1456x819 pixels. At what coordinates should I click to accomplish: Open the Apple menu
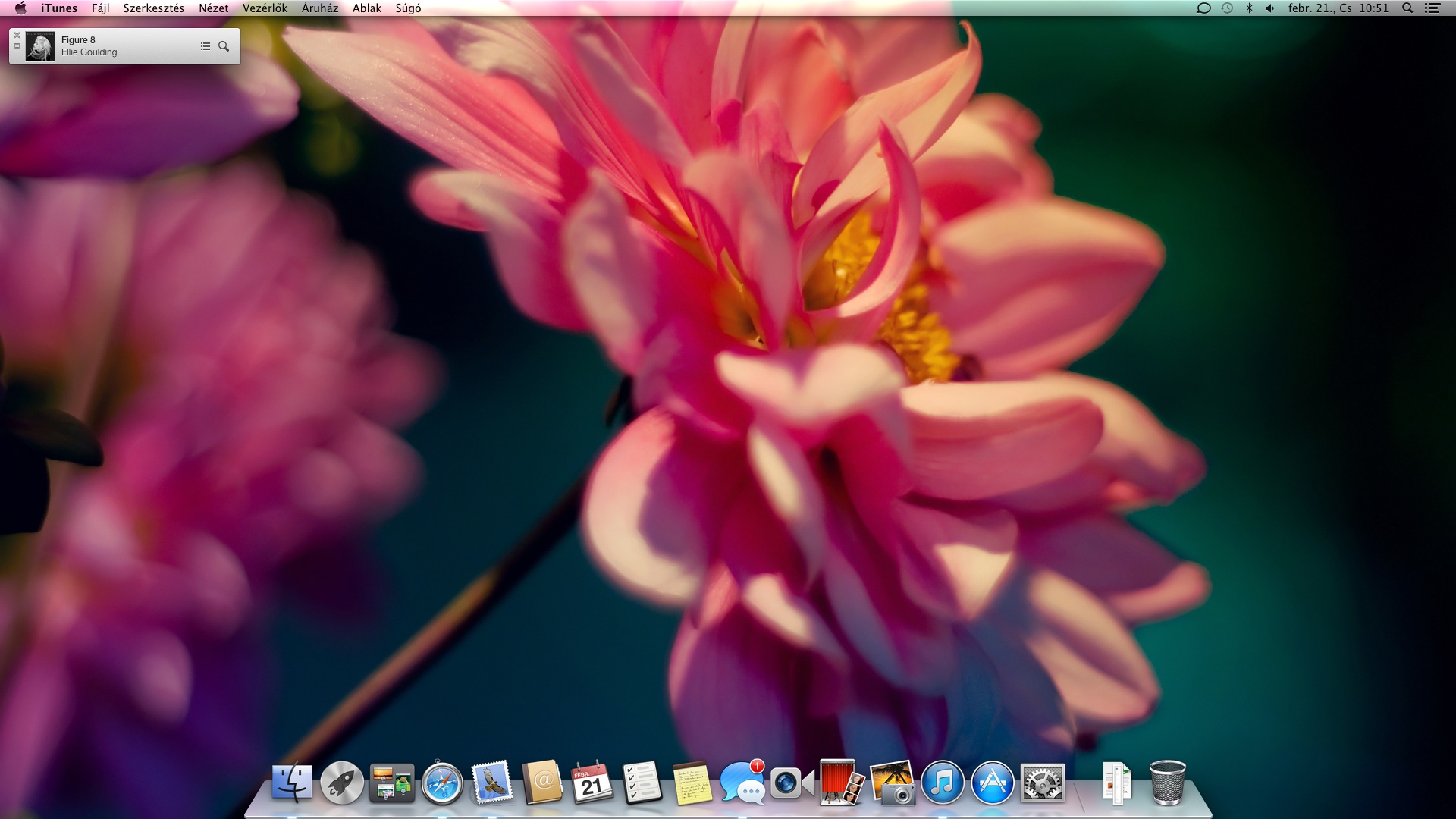[x=20, y=8]
